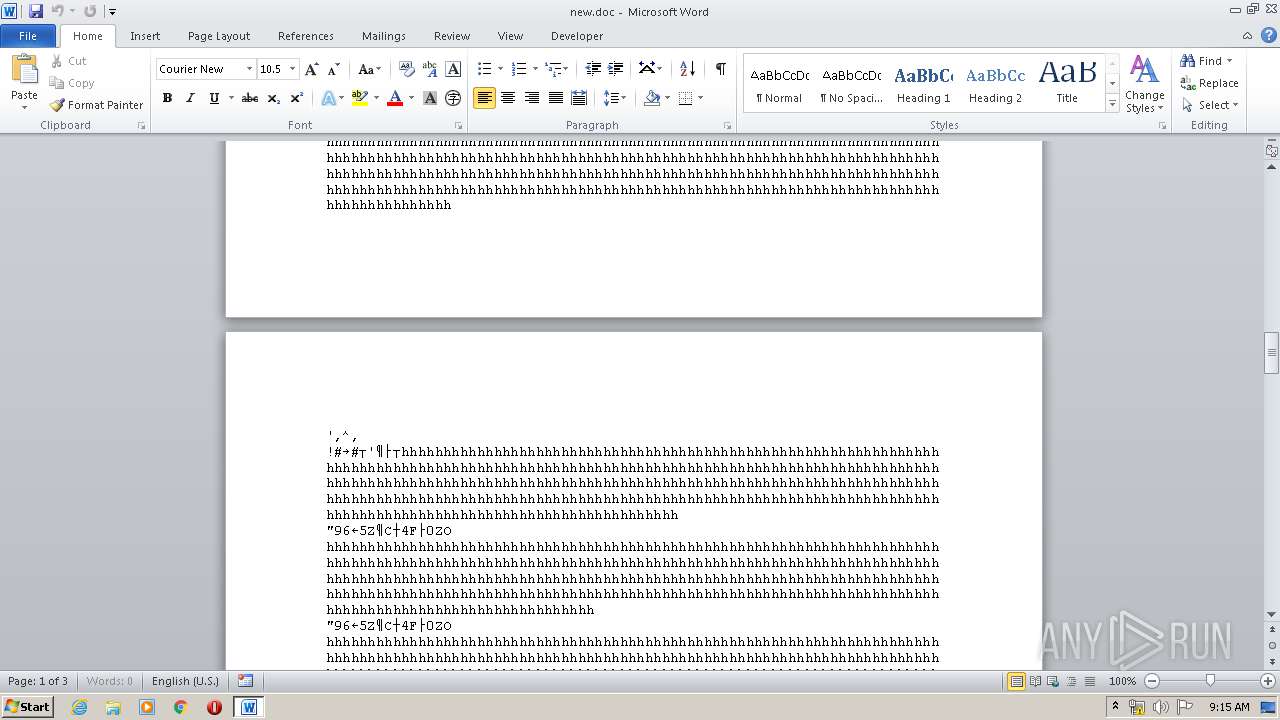The height and width of the screenshot is (720, 1280).
Task: Click Multilevel List icon
Action: tap(553, 69)
